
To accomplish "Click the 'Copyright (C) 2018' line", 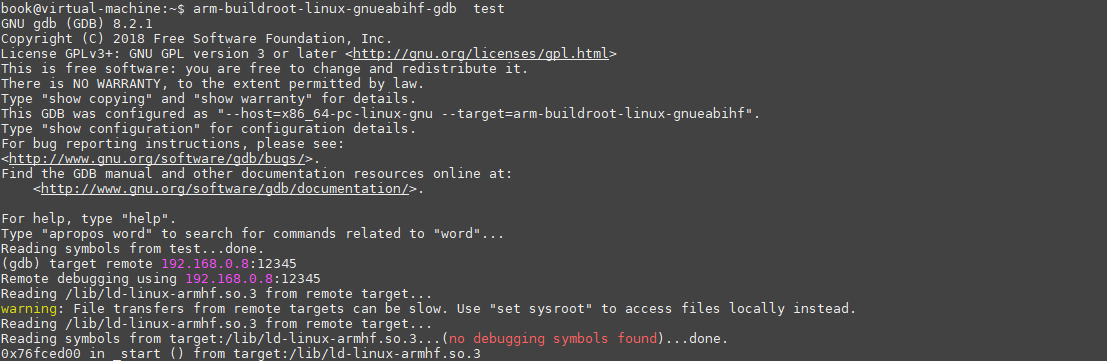I will tap(197, 39).
